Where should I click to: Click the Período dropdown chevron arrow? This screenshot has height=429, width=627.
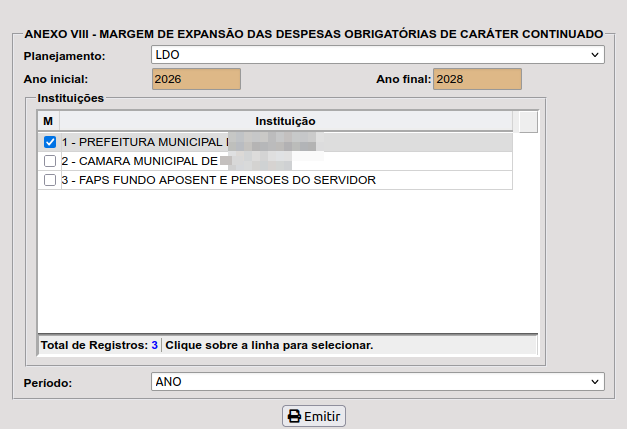coord(596,382)
